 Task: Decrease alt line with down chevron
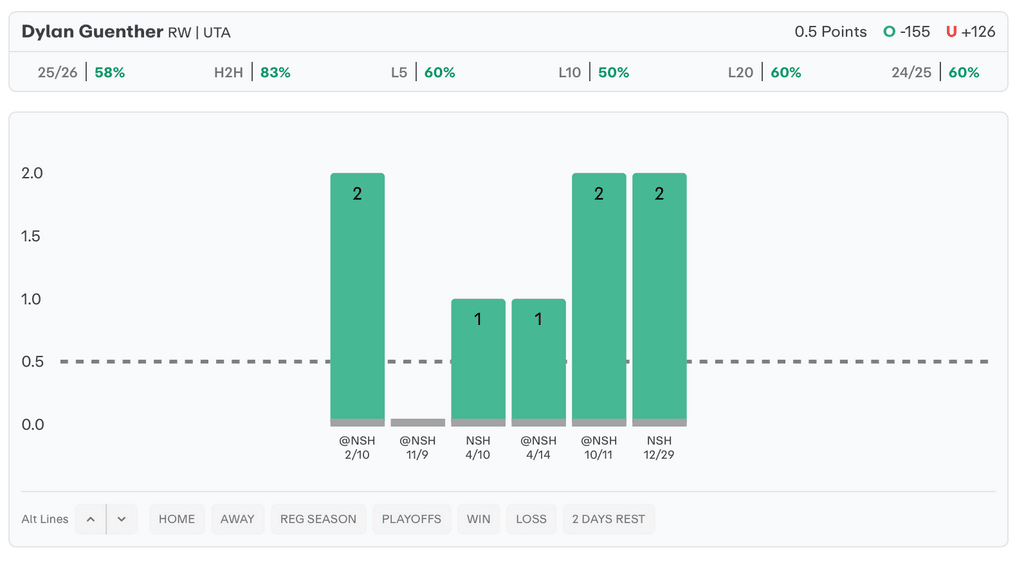122,519
